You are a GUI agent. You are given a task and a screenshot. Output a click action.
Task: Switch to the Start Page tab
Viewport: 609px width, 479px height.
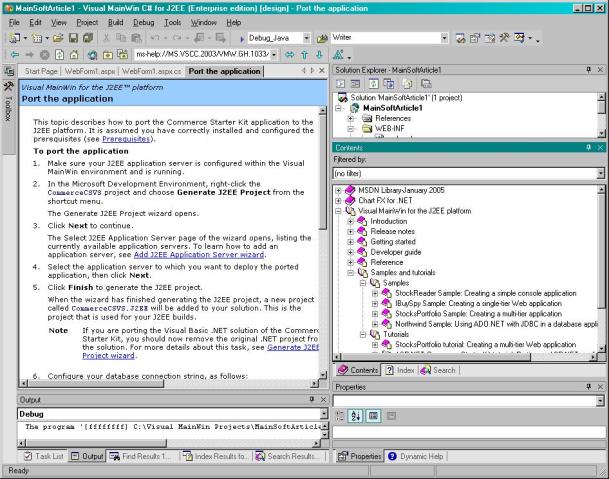coord(41,71)
